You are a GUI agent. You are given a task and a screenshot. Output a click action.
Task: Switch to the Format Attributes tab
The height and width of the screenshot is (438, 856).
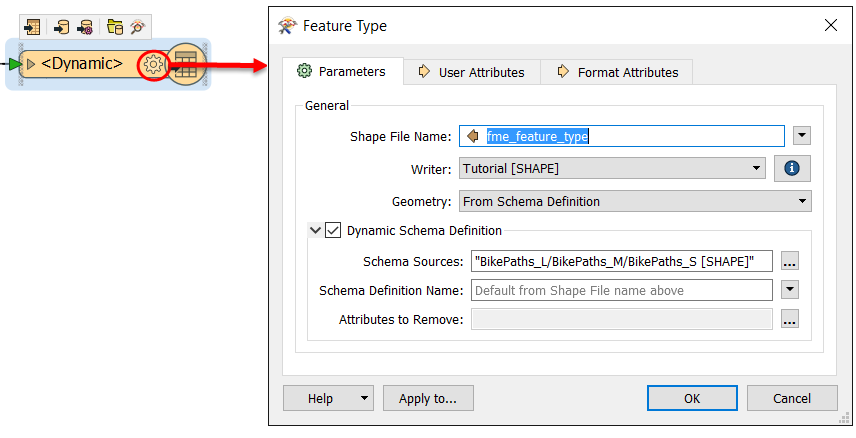coord(617,72)
